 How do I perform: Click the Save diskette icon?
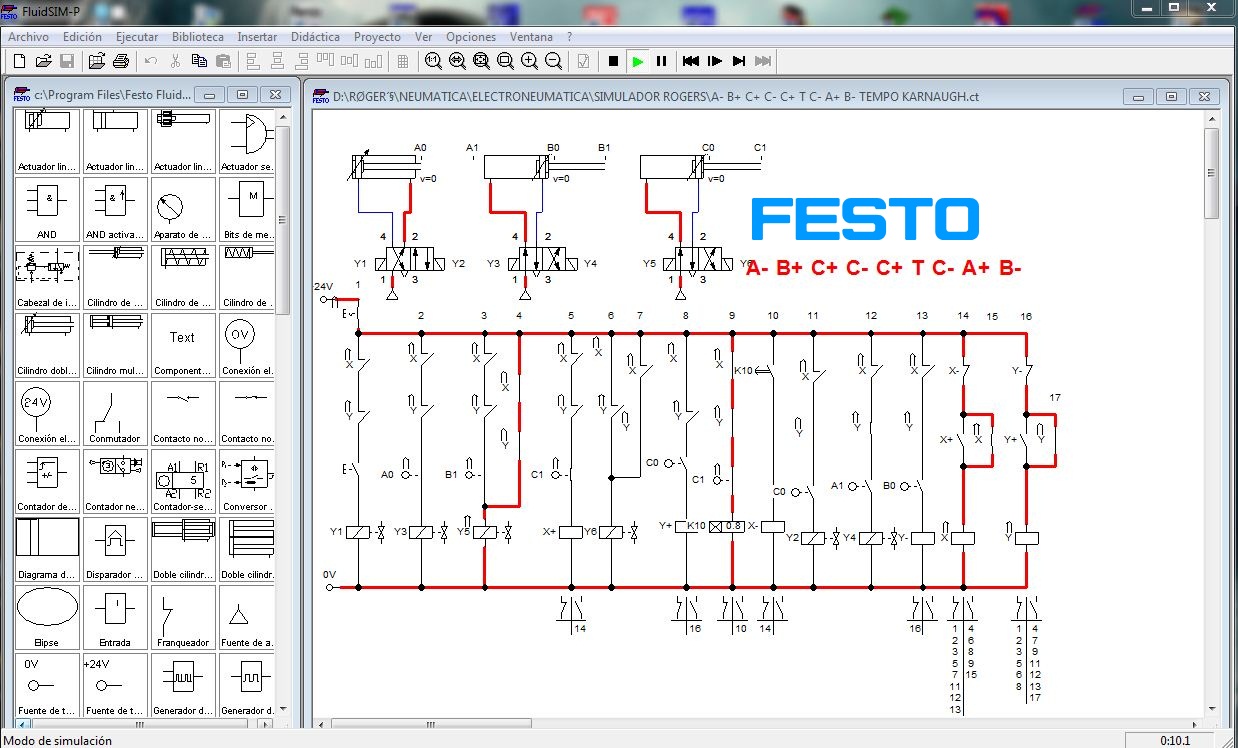(67, 61)
